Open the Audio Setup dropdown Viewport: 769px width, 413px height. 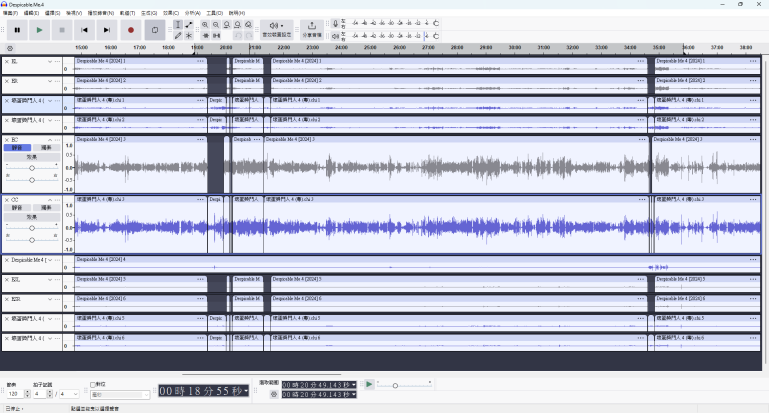pyautogui.click(x=277, y=29)
